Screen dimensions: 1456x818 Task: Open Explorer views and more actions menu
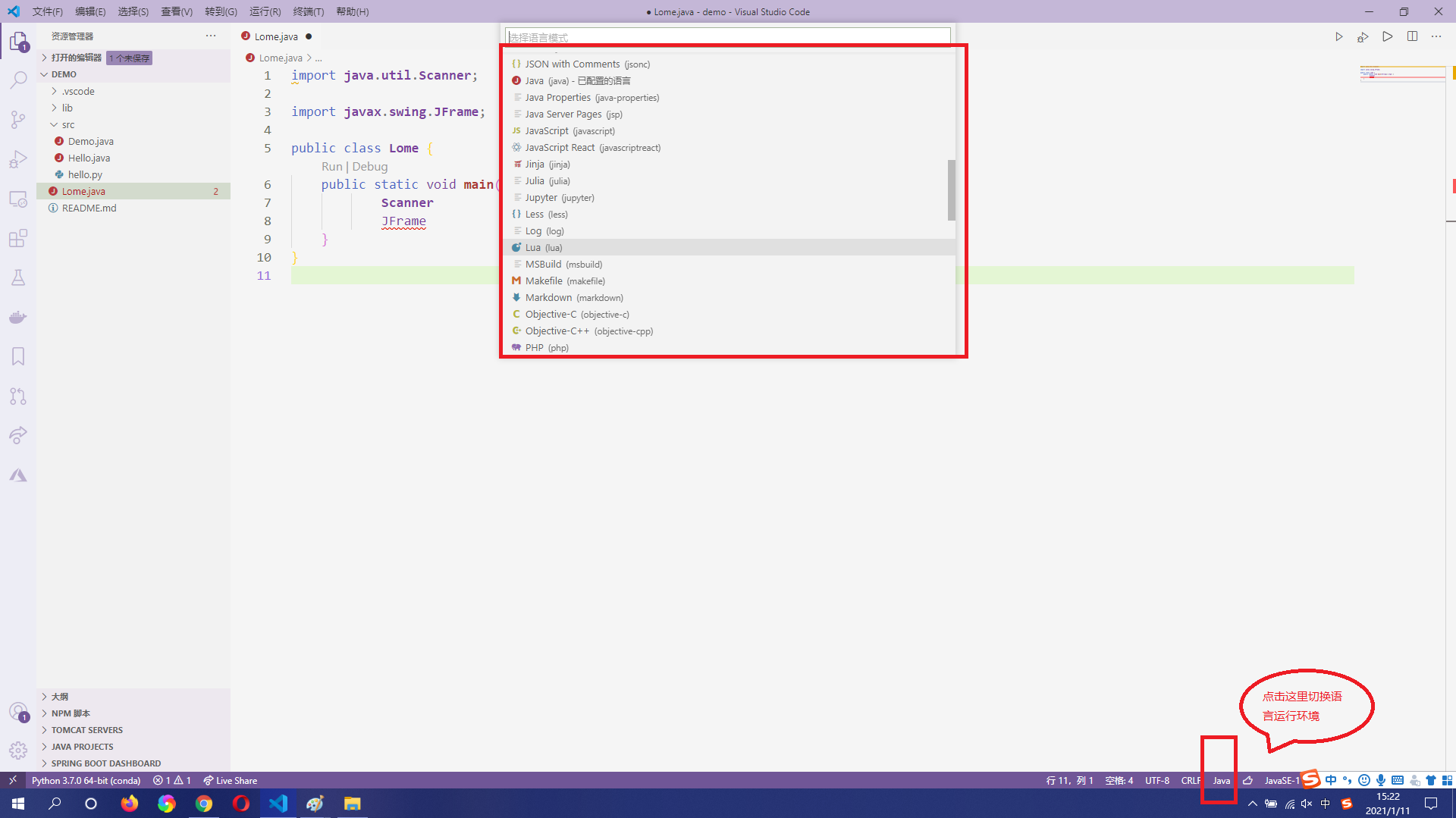210,36
